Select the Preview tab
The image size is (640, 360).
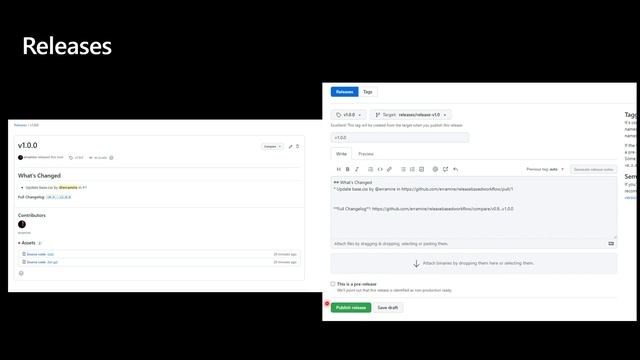tap(366, 154)
